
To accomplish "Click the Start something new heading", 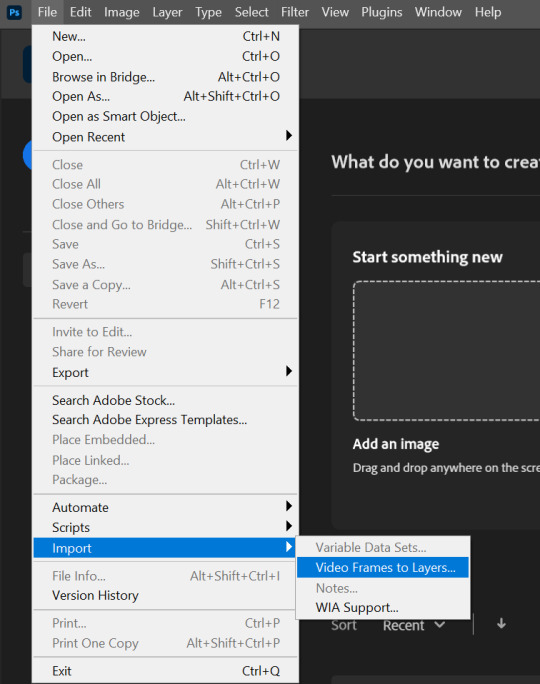I will click(427, 257).
